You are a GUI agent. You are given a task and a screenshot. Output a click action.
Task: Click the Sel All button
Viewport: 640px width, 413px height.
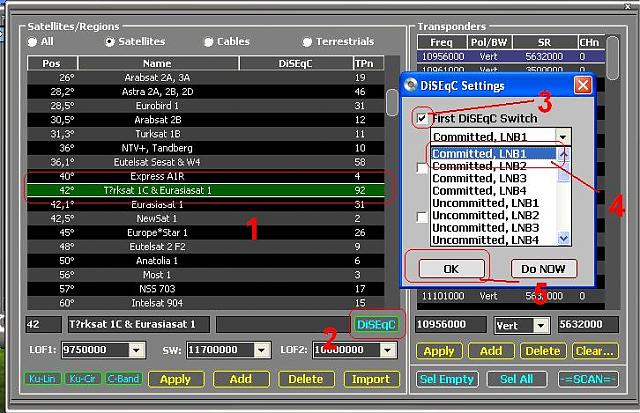point(517,379)
